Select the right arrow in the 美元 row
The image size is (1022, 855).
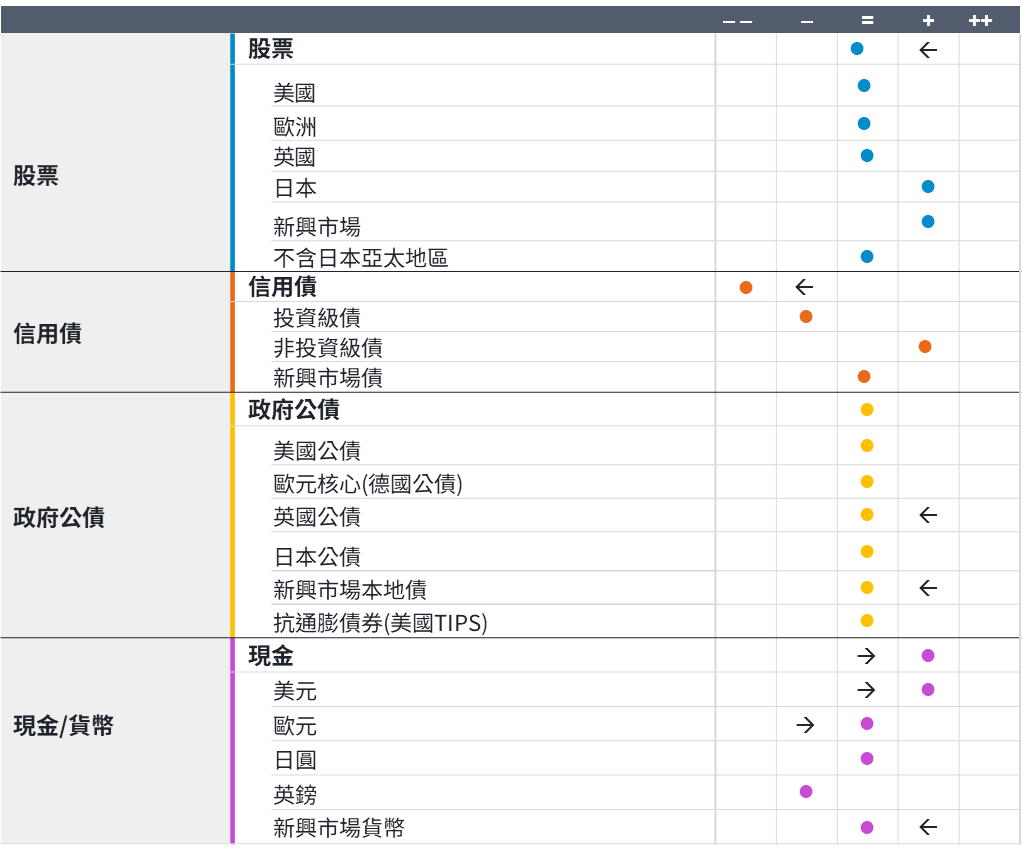click(866, 690)
